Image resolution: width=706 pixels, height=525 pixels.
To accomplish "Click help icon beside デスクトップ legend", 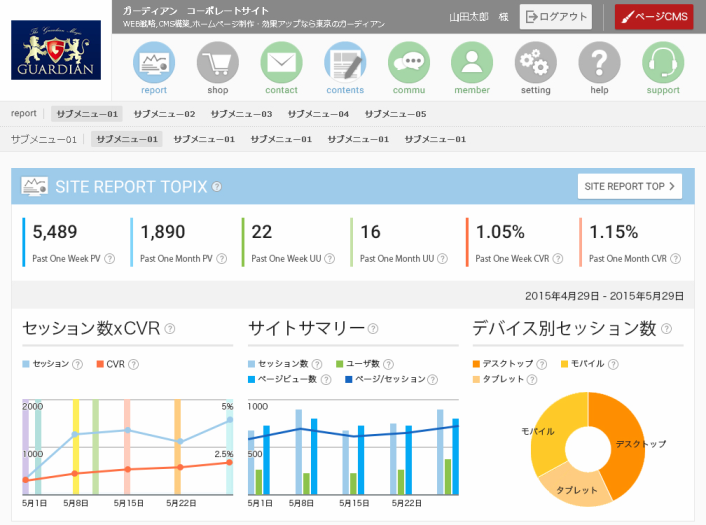I will point(542,364).
